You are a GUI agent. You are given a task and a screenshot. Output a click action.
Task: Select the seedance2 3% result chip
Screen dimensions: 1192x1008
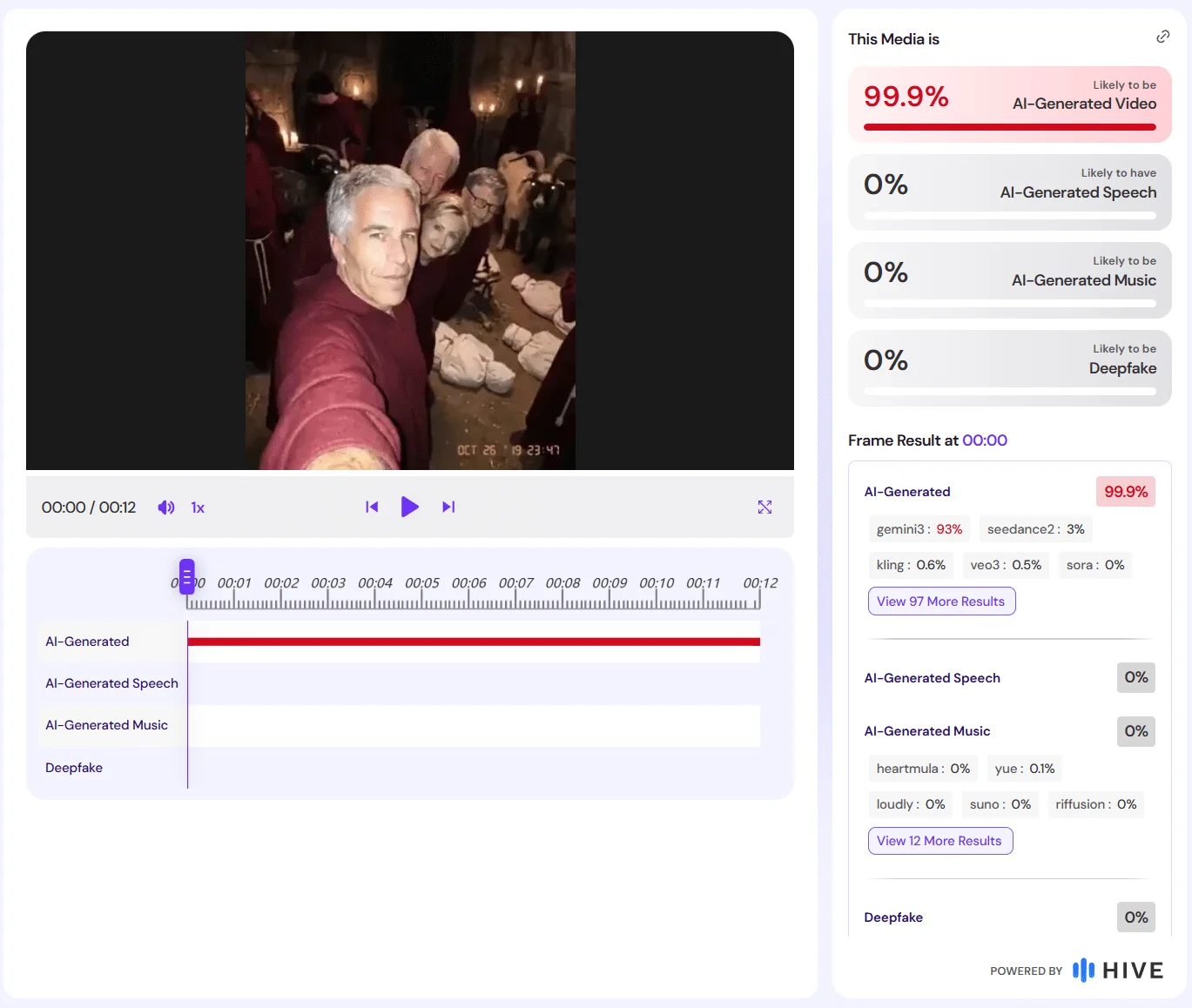coord(1035,529)
